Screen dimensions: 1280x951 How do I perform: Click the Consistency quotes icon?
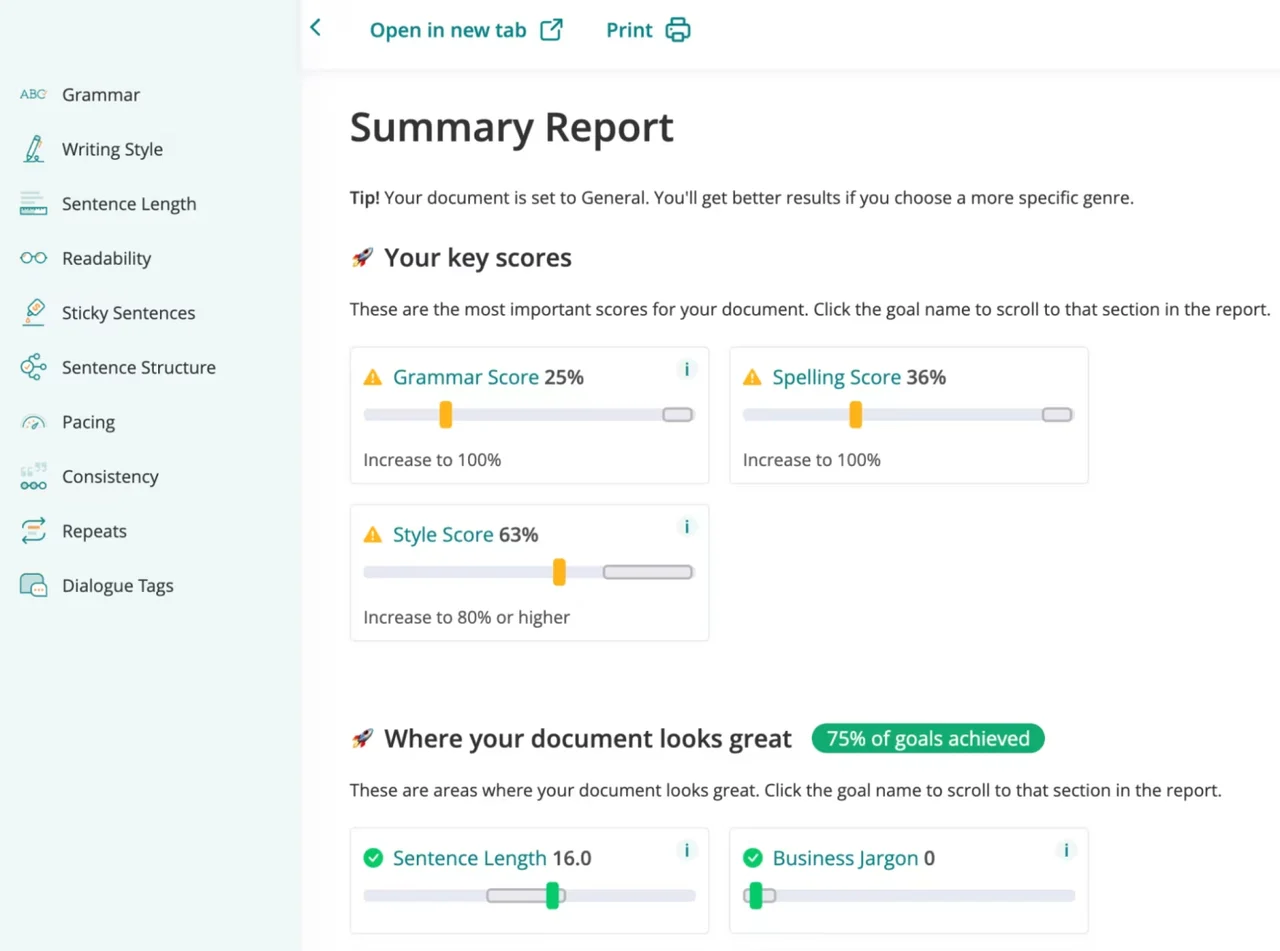point(33,476)
